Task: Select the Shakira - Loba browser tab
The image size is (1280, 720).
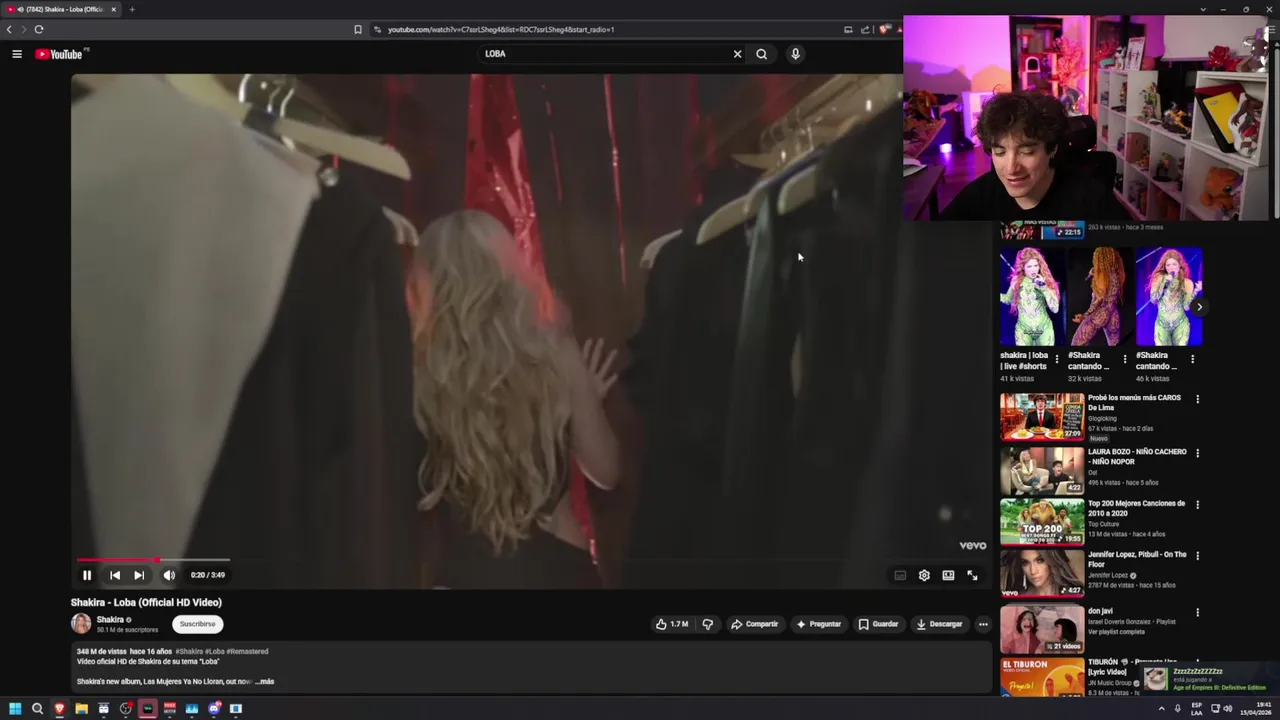Action: [60, 9]
